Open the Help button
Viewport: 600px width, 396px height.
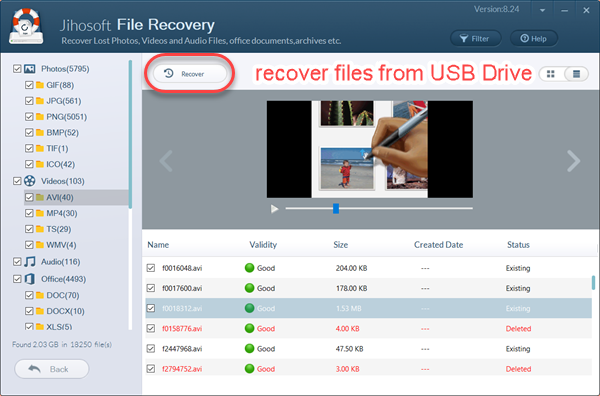pyautogui.click(x=533, y=39)
